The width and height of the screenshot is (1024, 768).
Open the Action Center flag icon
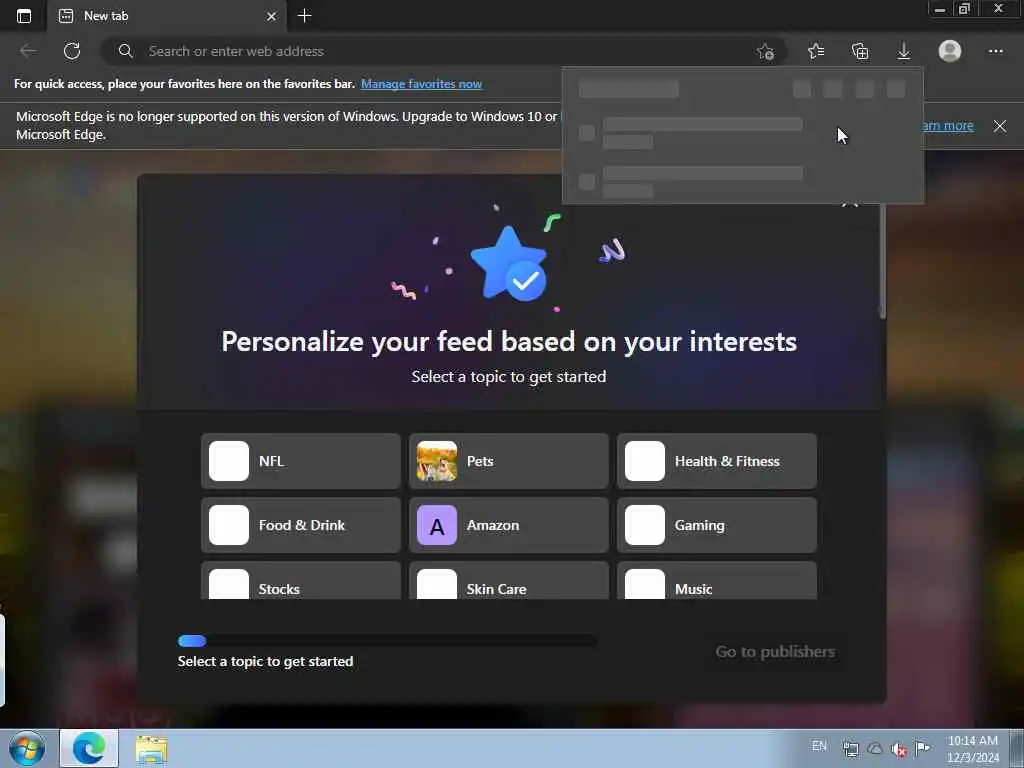922,748
